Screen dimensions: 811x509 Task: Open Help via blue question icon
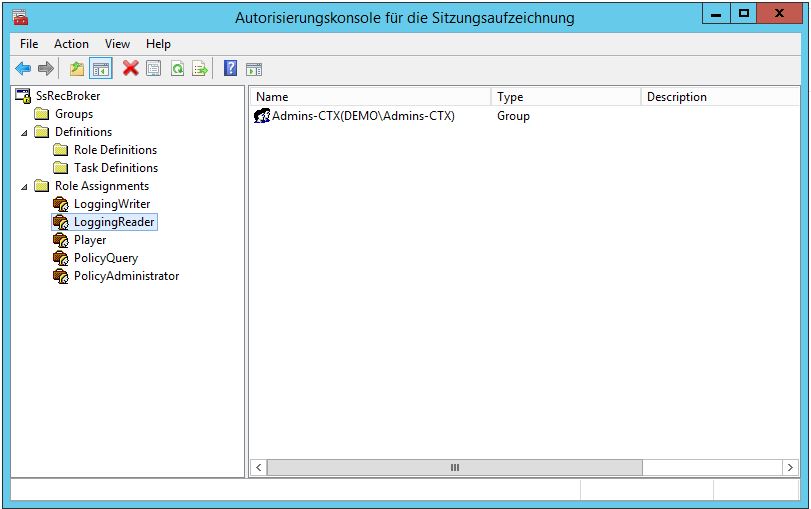pyautogui.click(x=231, y=68)
